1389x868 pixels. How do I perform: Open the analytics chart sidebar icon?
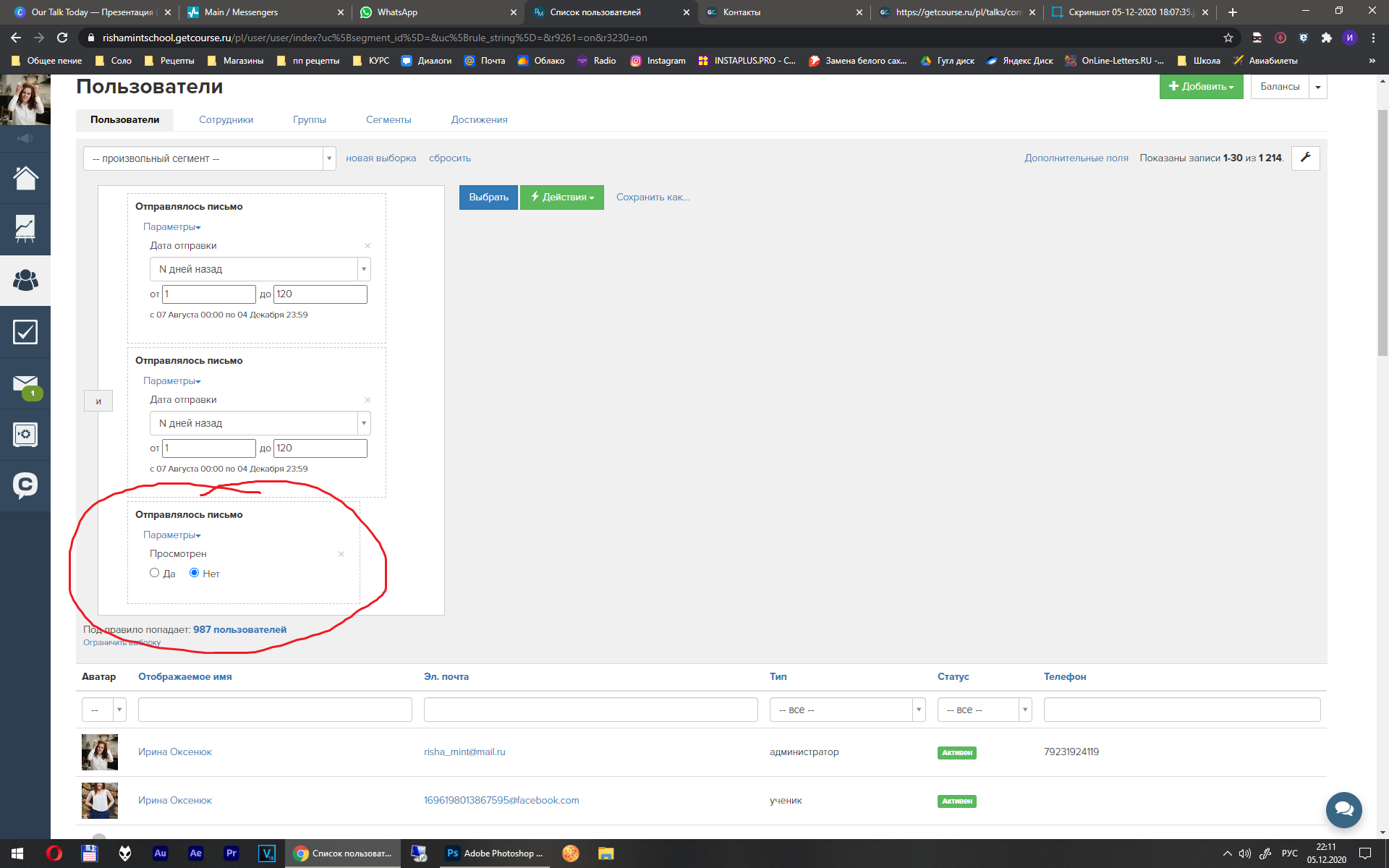[25, 229]
